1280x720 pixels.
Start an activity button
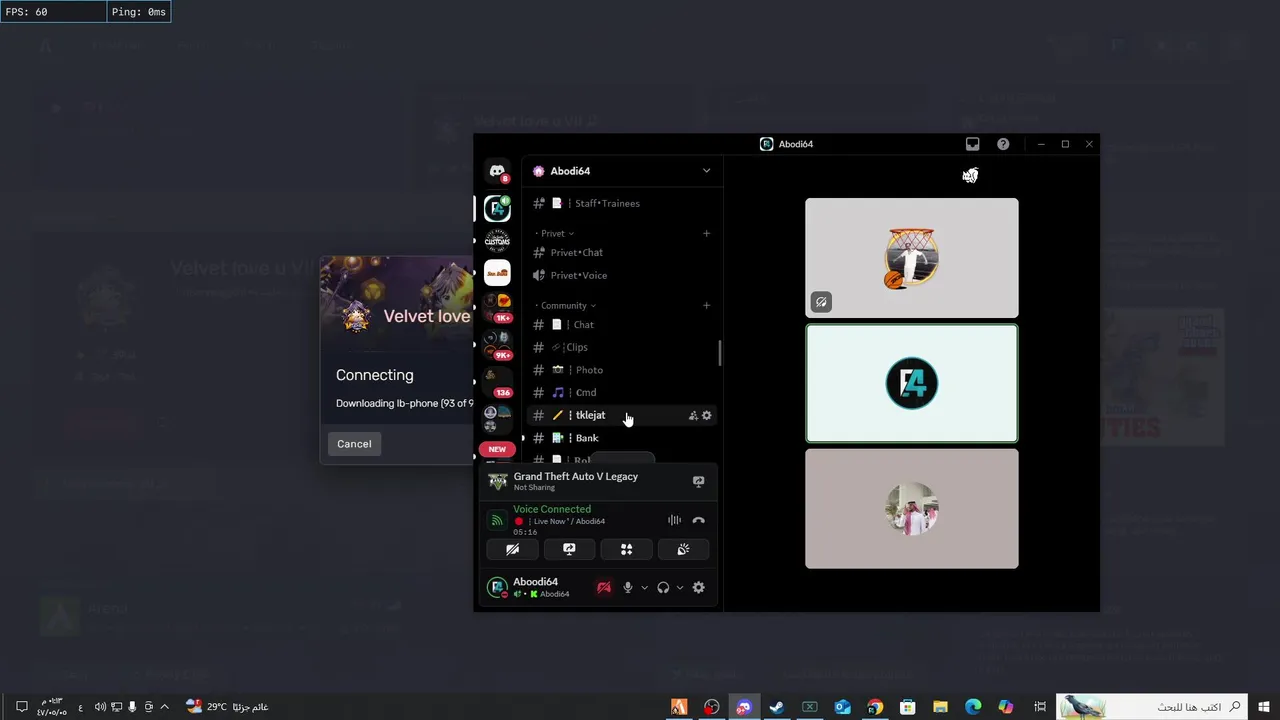click(x=626, y=549)
